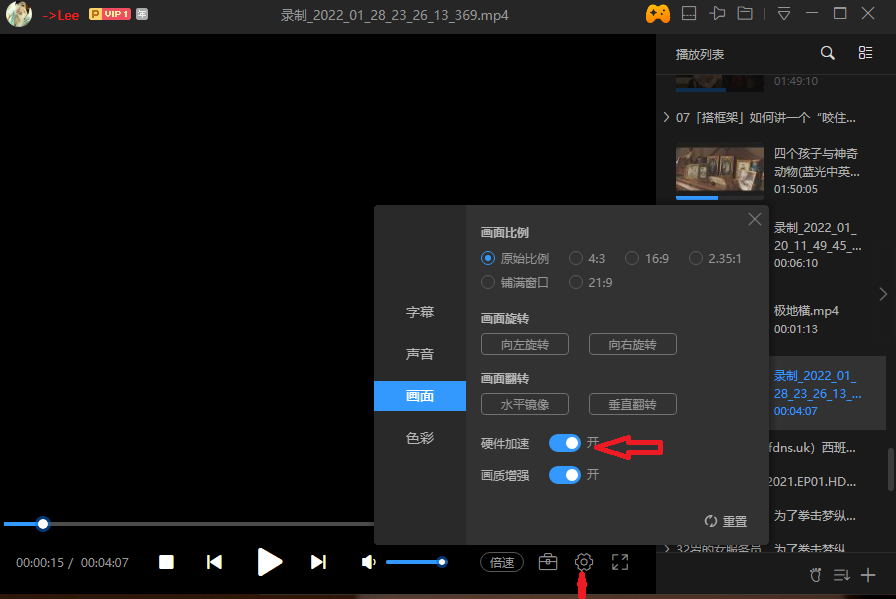Image resolution: width=896 pixels, height=599 pixels.
Task: Expand the 07「搭框架」 playlist group
Action: coord(667,118)
